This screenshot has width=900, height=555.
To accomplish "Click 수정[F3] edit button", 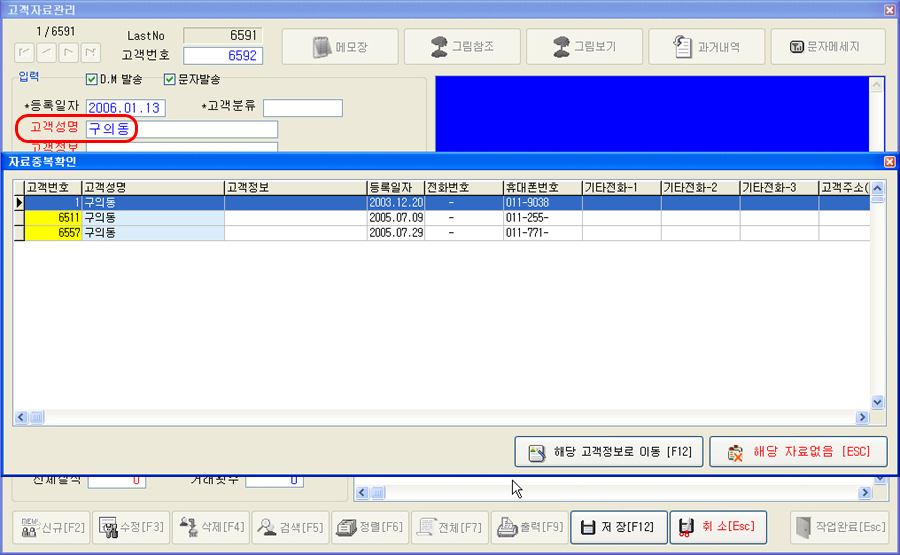I will pos(131,527).
